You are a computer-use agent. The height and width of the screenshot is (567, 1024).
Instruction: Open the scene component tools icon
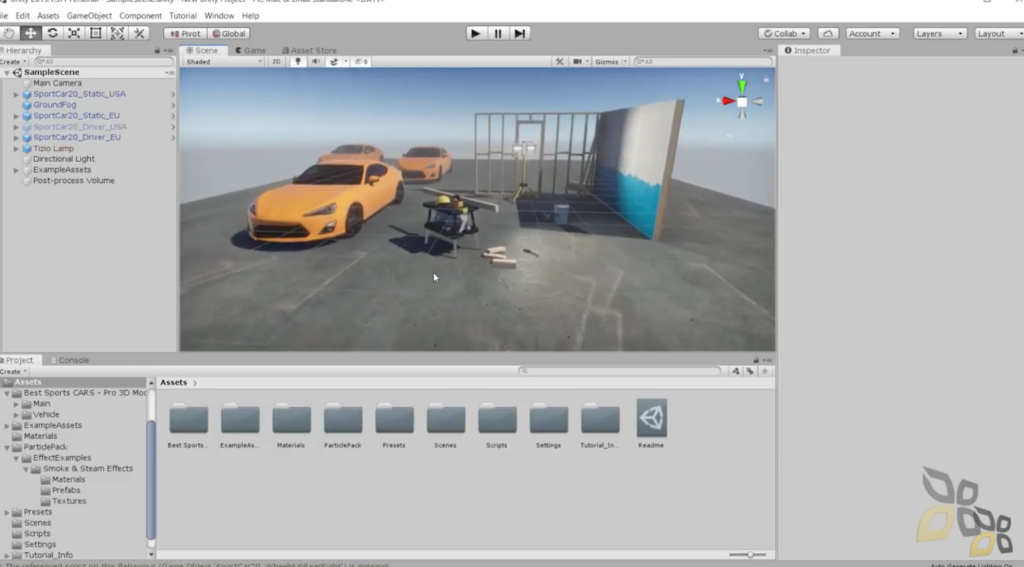(560, 61)
